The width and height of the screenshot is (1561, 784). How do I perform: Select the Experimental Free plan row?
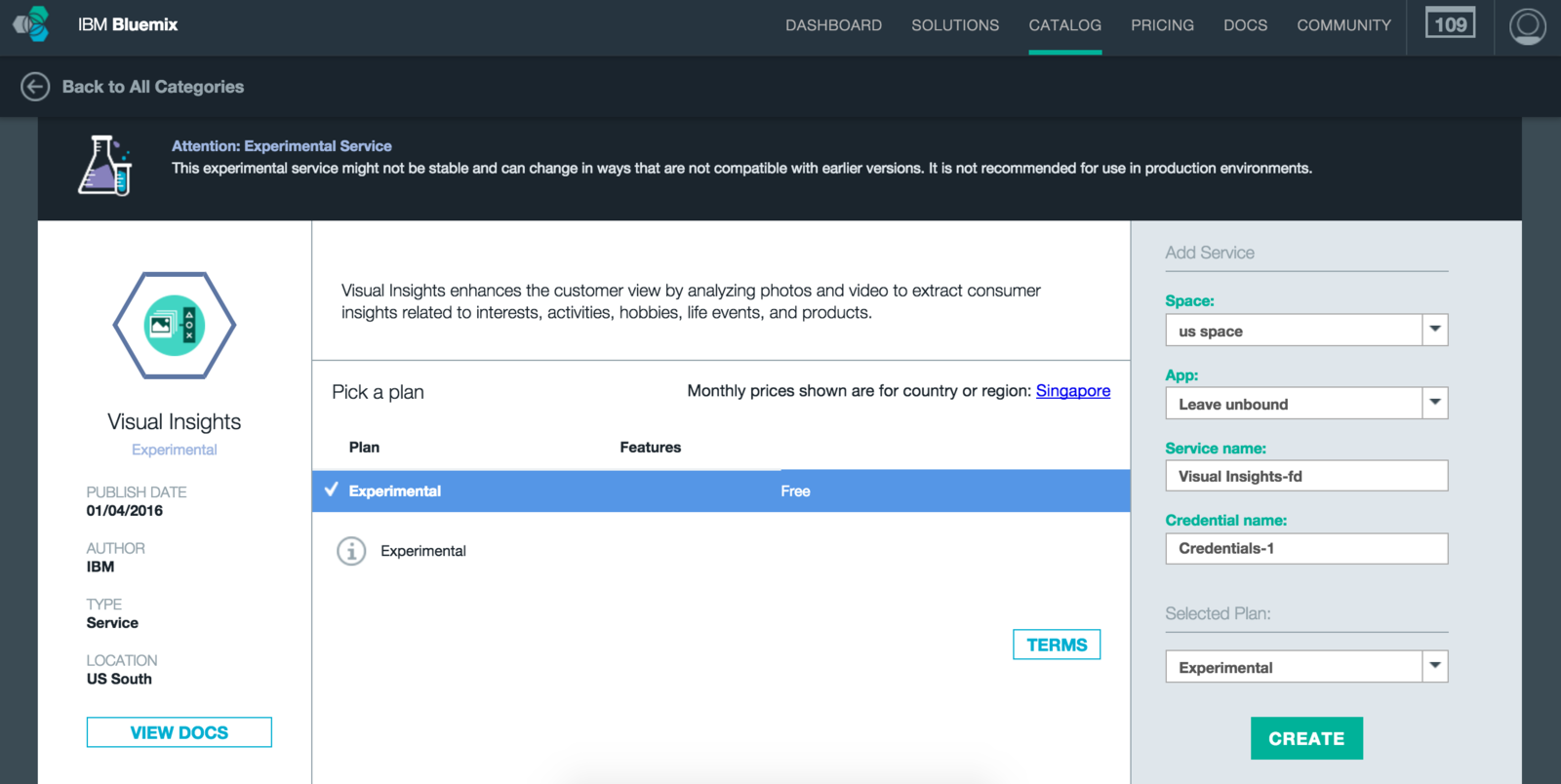coord(721,490)
